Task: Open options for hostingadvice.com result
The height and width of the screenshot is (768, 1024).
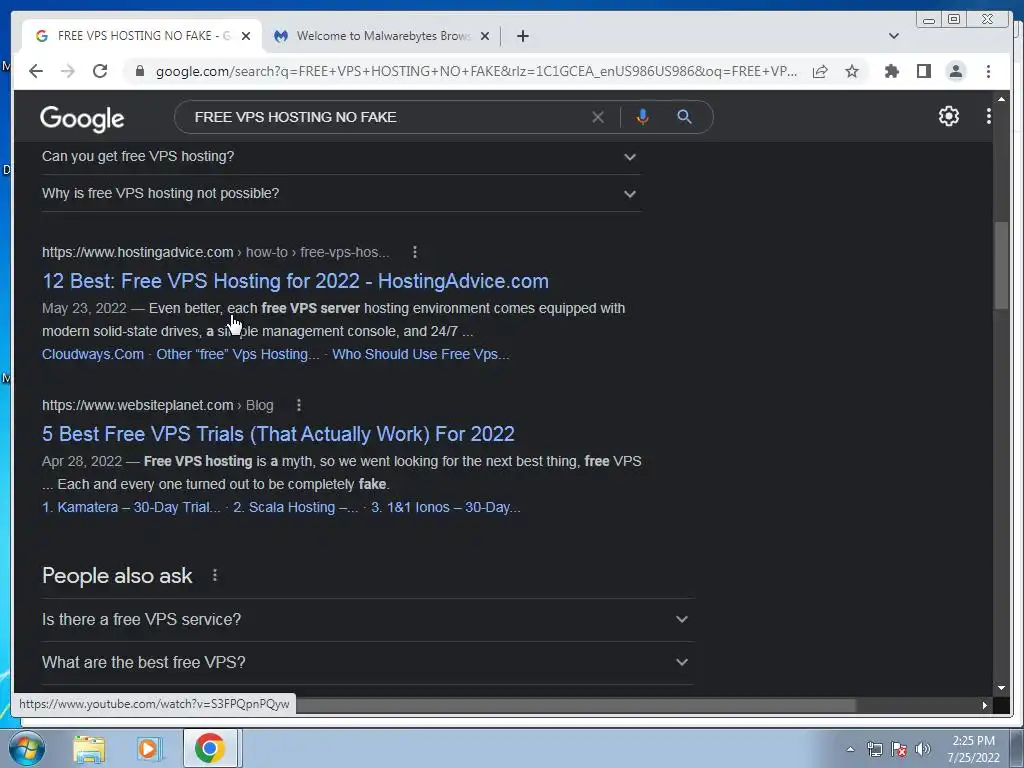Action: [x=415, y=252]
